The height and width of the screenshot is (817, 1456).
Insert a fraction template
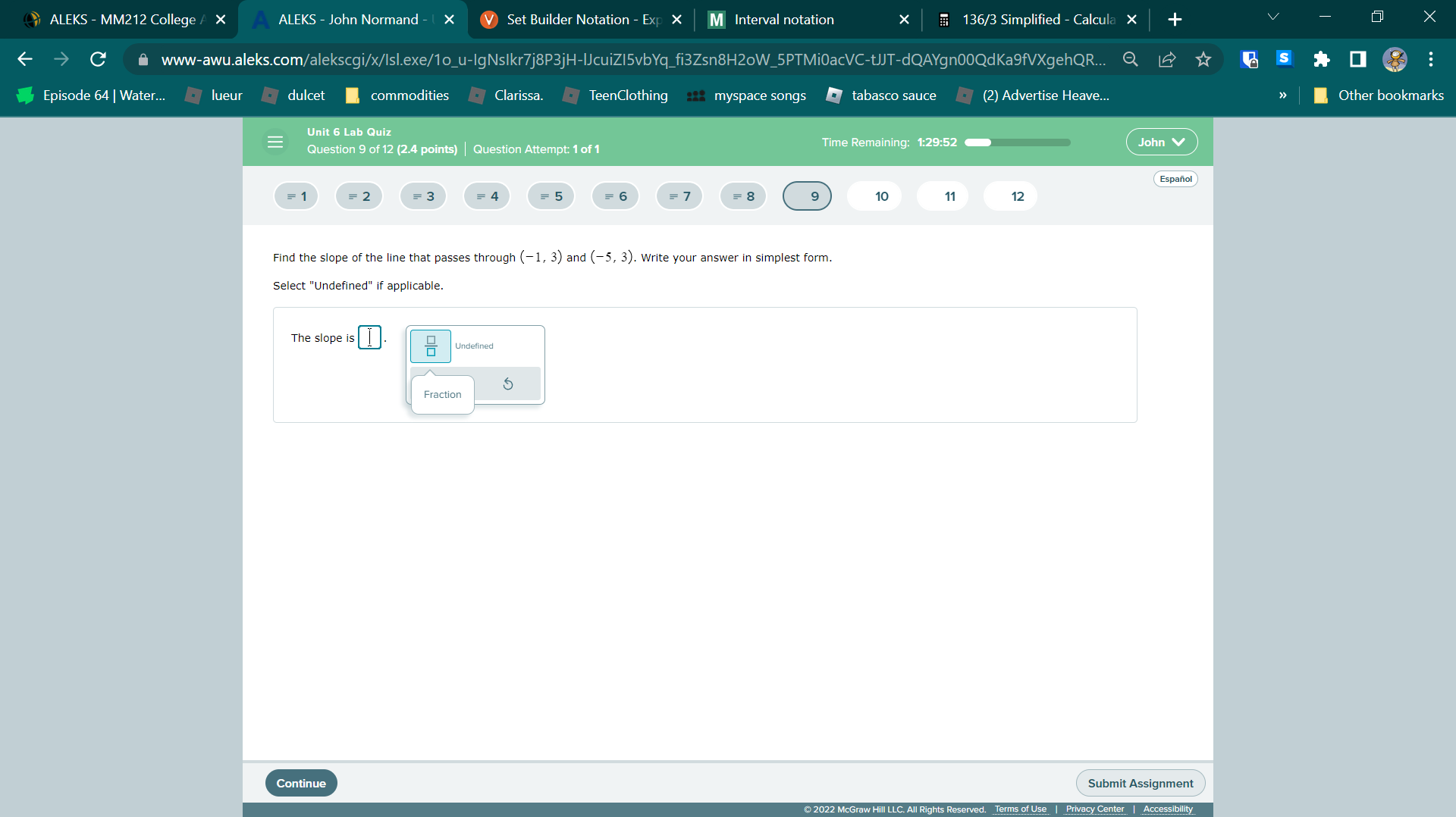431,346
